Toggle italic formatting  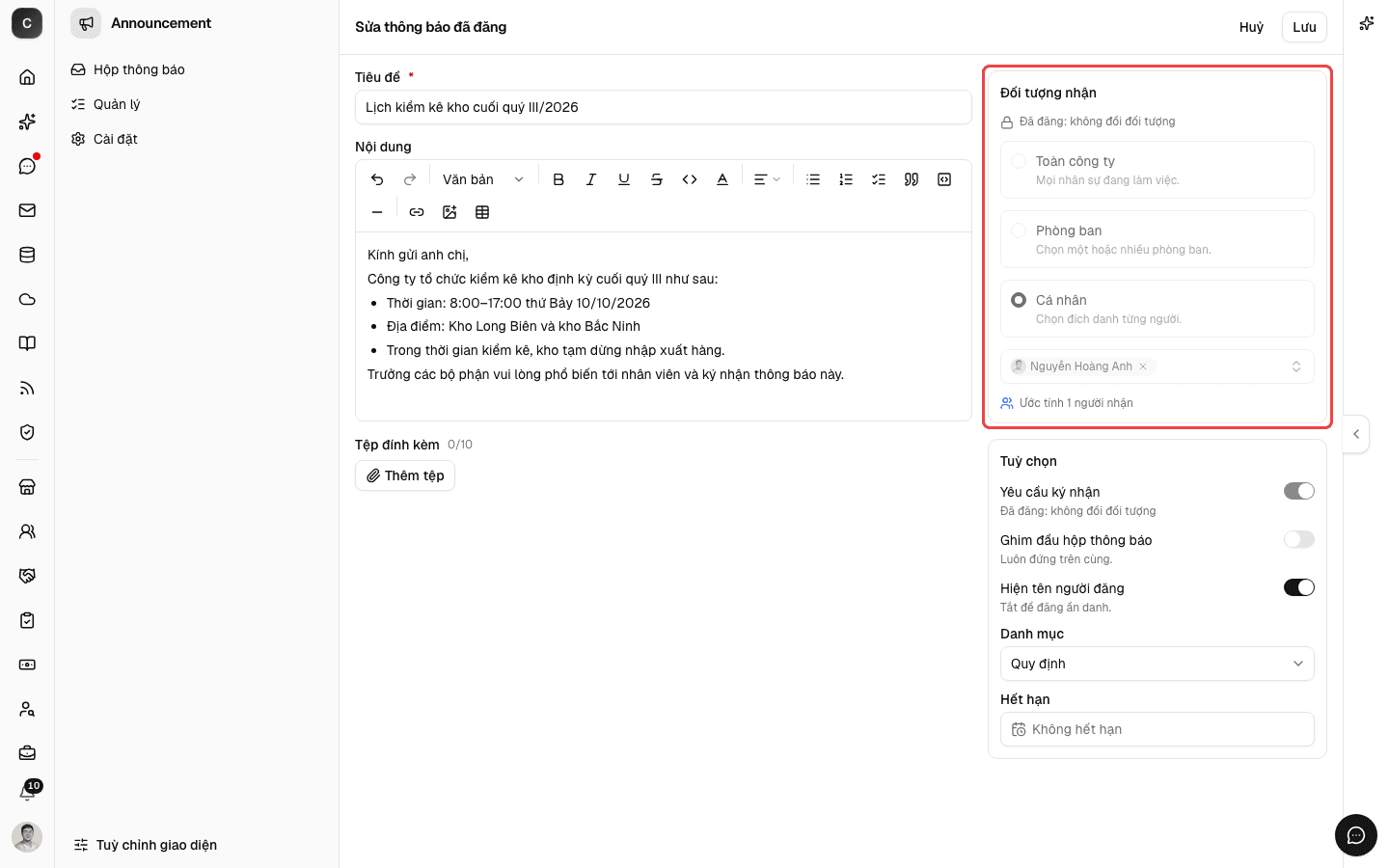pos(591,179)
